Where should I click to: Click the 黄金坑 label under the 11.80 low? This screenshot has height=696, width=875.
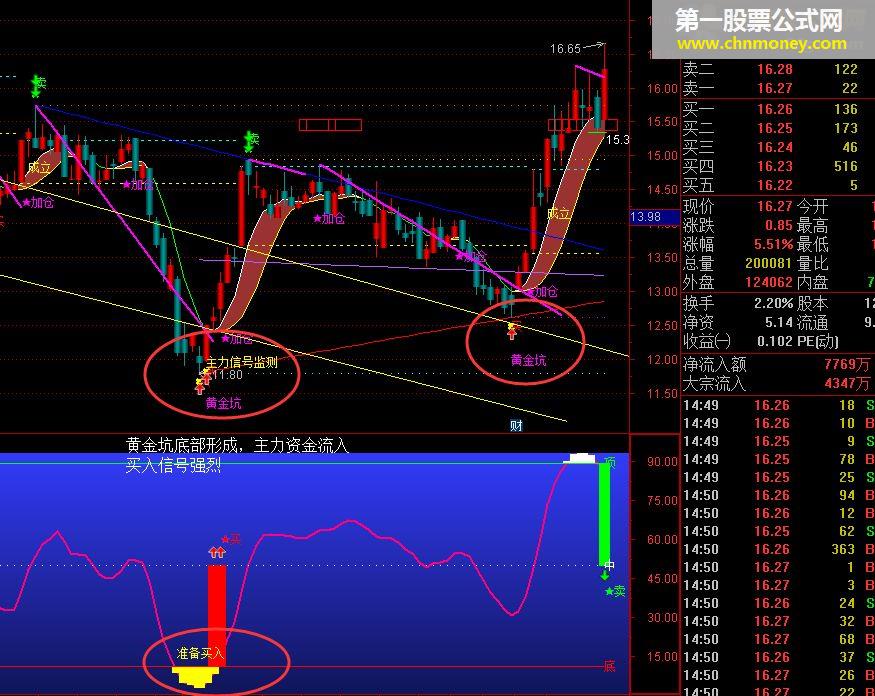[223, 403]
